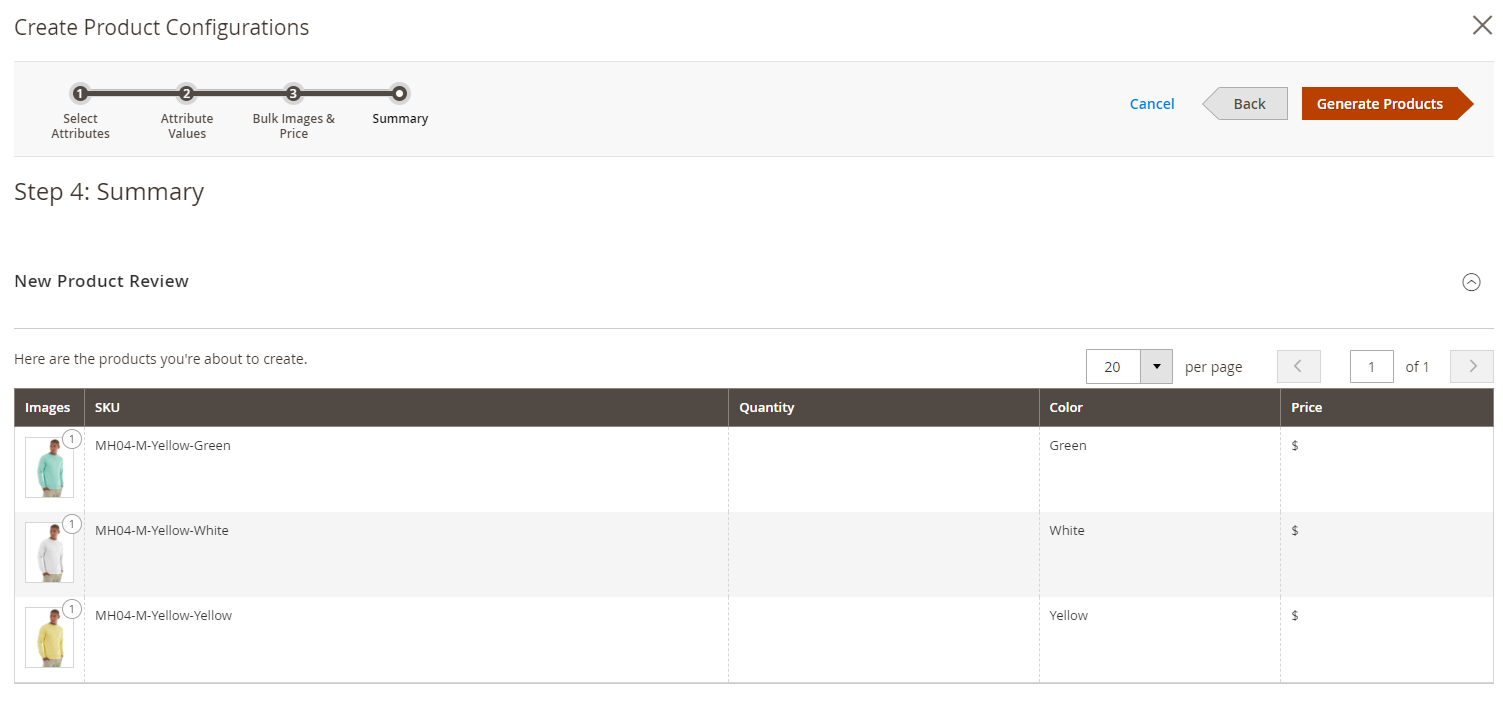1503x705 pixels.
Task: Jump to step 1 Select Attributes
Action: pyautogui.click(x=80, y=94)
